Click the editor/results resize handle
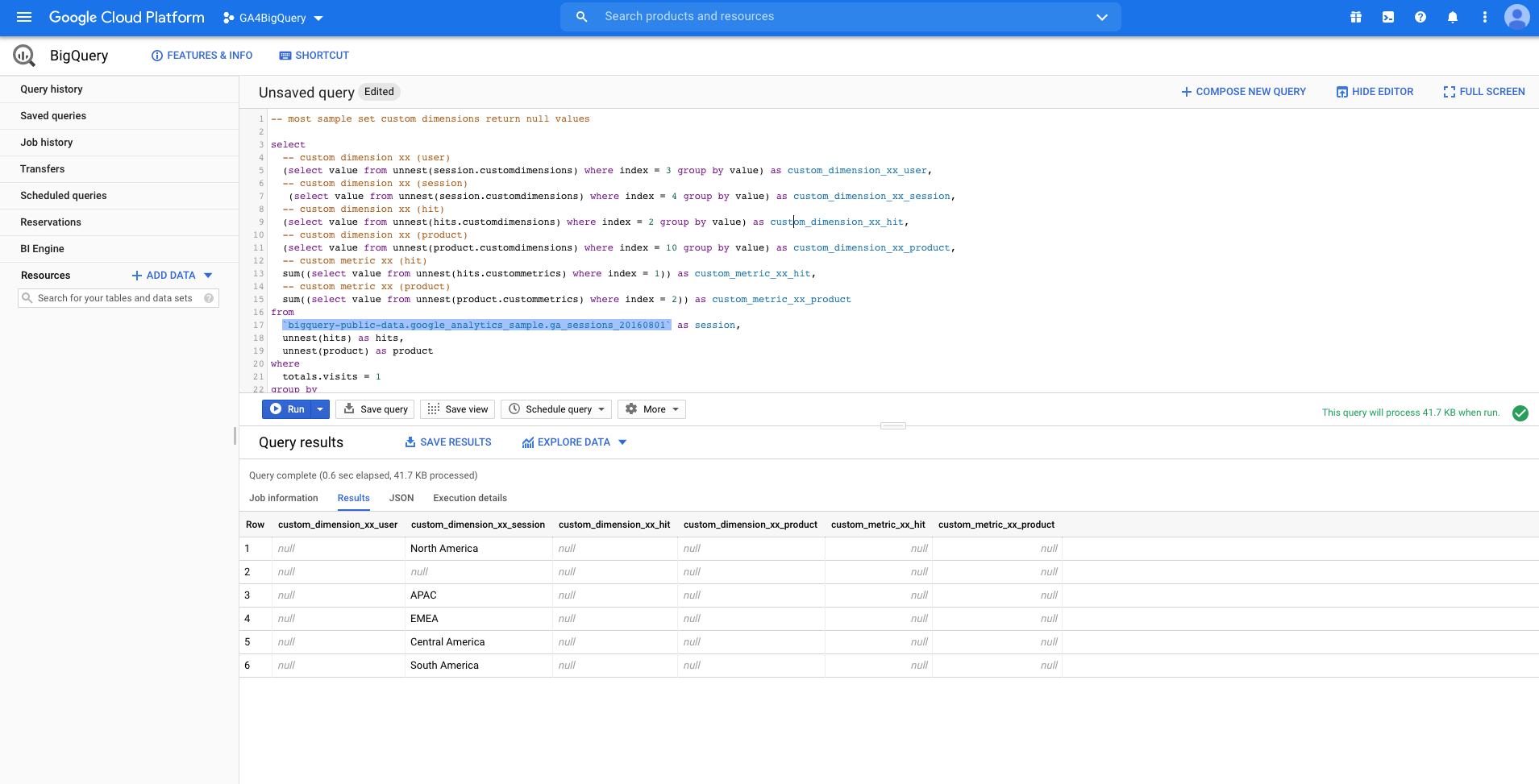 click(x=893, y=425)
